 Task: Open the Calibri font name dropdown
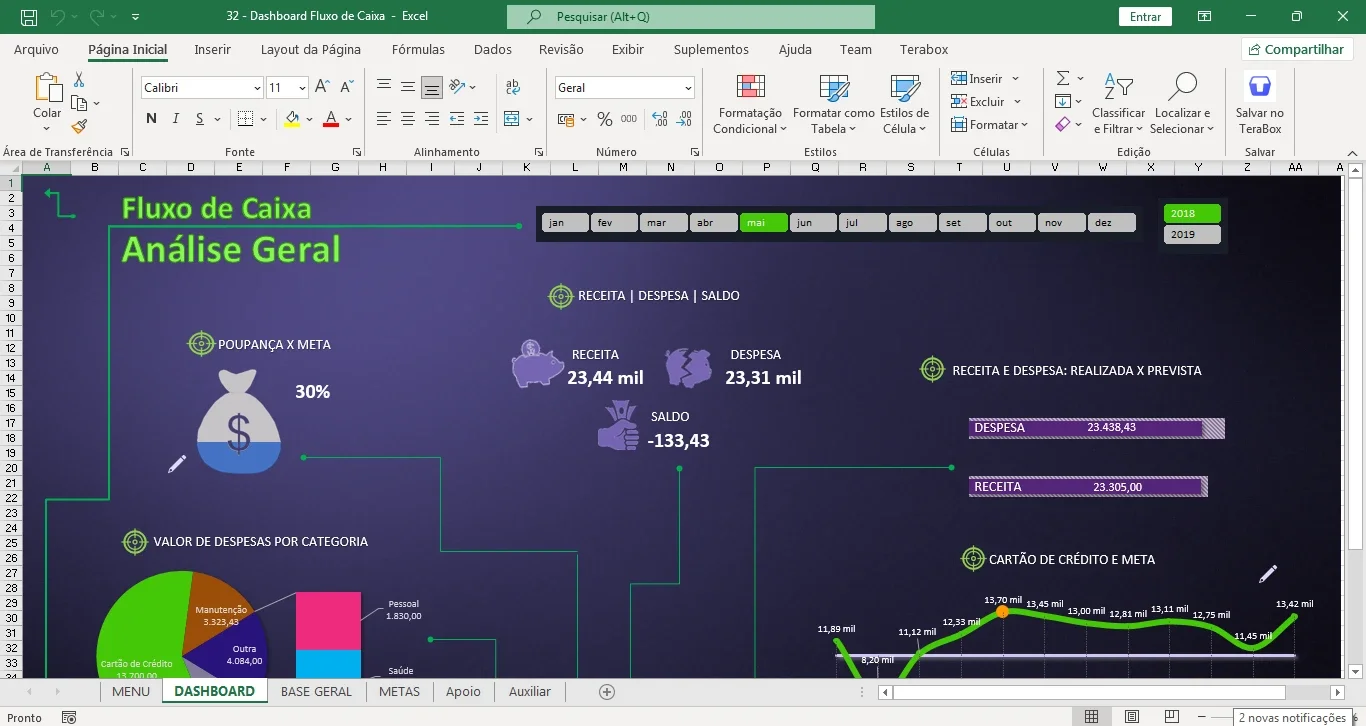point(257,88)
